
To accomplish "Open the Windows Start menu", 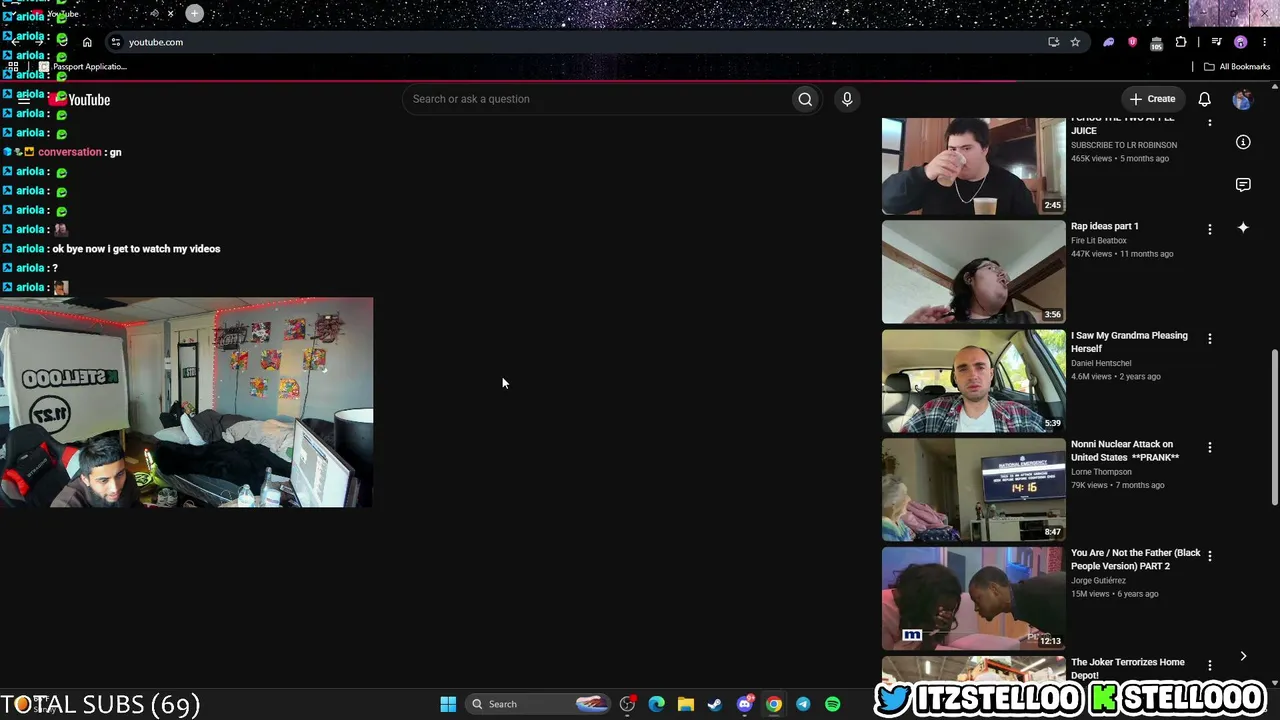I will click(x=448, y=704).
